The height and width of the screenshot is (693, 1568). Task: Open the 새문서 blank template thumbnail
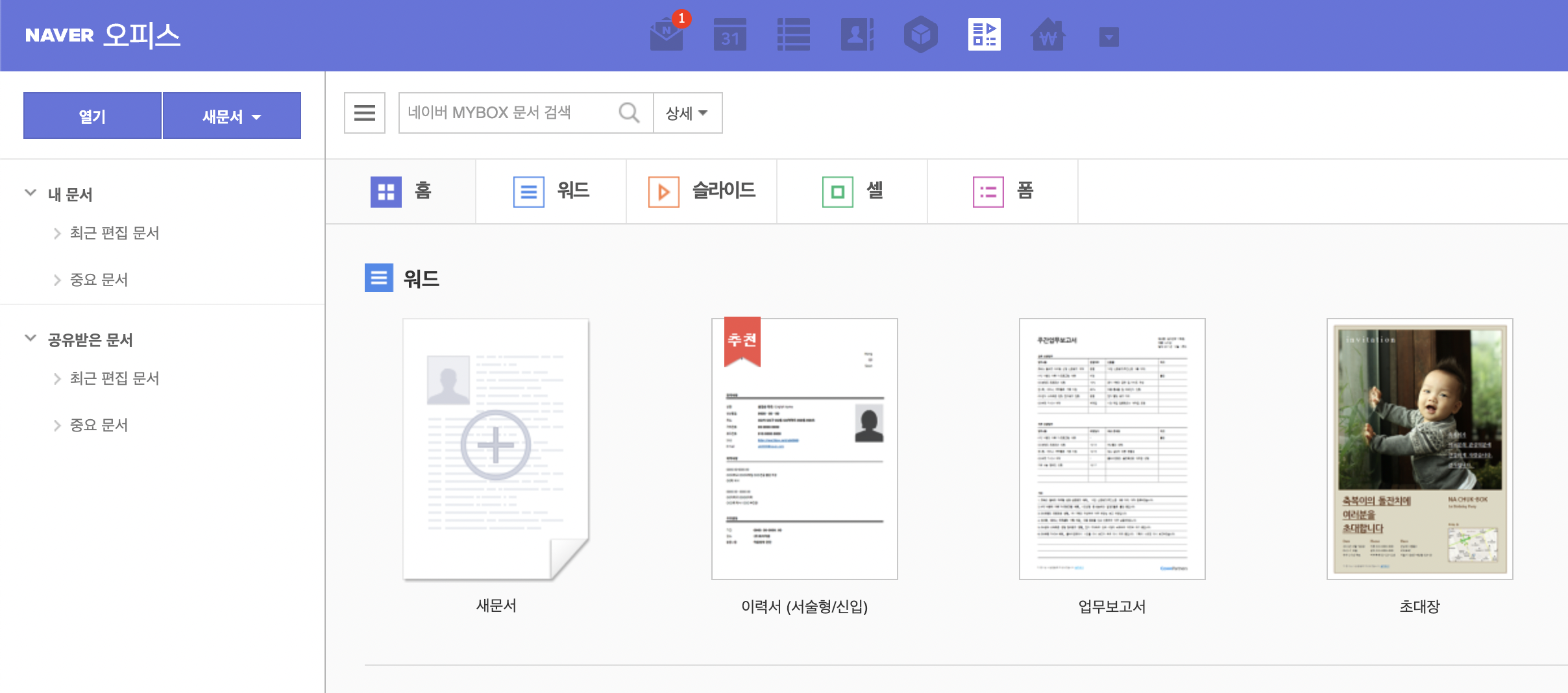click(496, 449)
